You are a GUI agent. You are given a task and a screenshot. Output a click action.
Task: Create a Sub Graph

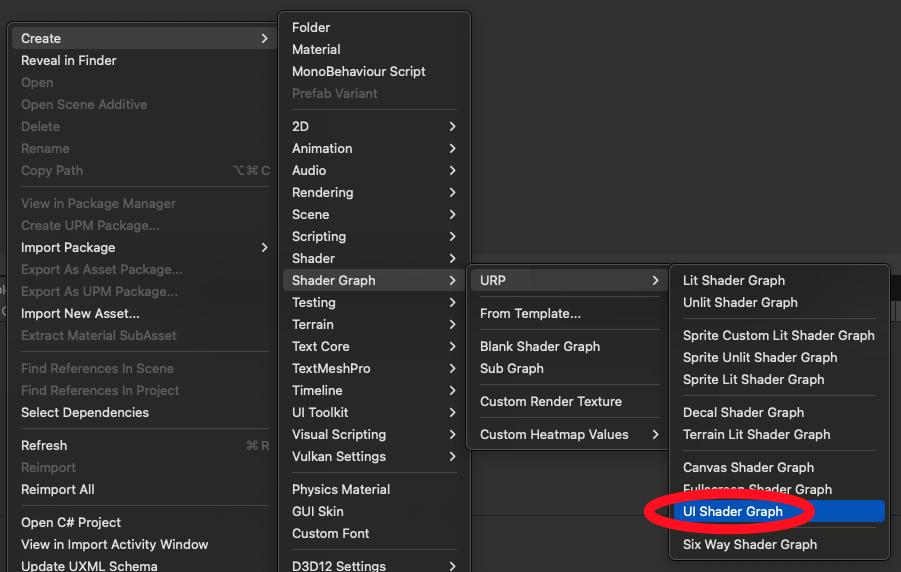[x=569, y=368]
